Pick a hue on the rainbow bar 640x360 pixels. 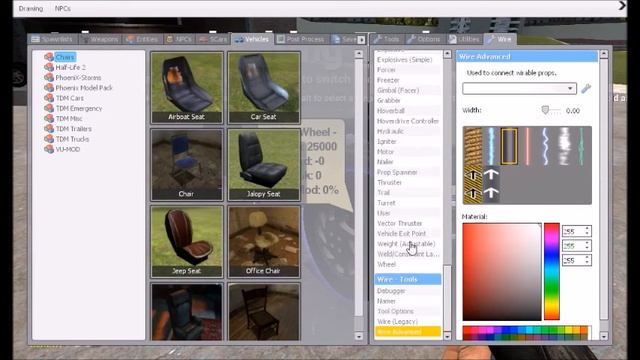pyautogui.click(x=551, y=271)
